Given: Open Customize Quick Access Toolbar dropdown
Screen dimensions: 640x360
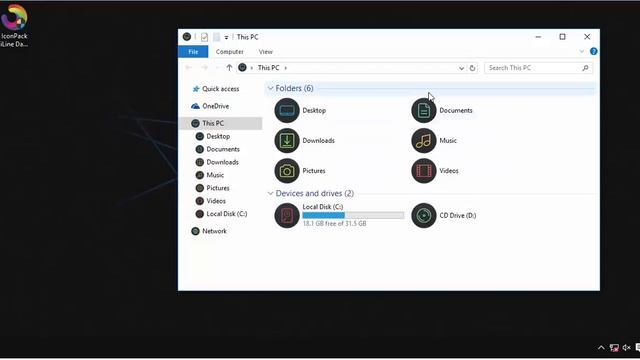Looking at the screenshot, I should pyautogui.click(x=226, y=38).
